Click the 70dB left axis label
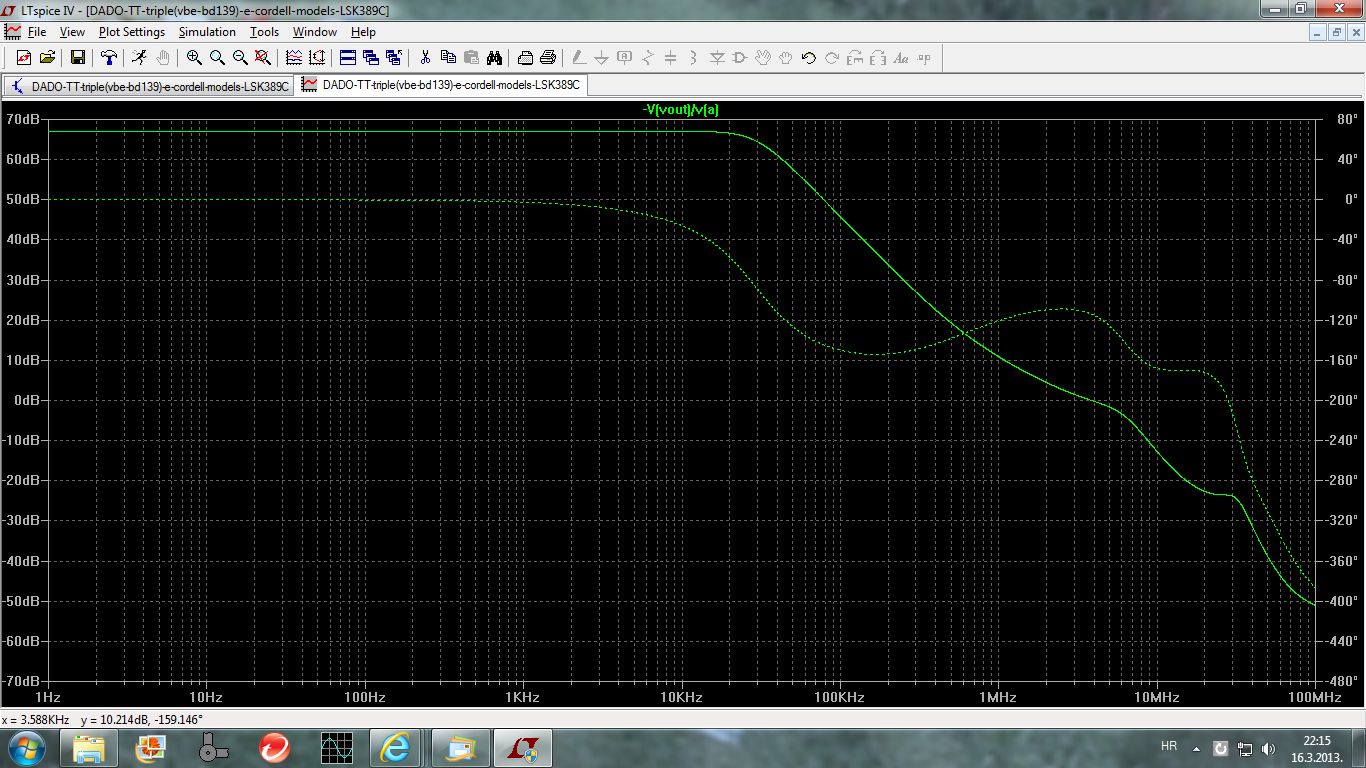 (x=22, y=119)
